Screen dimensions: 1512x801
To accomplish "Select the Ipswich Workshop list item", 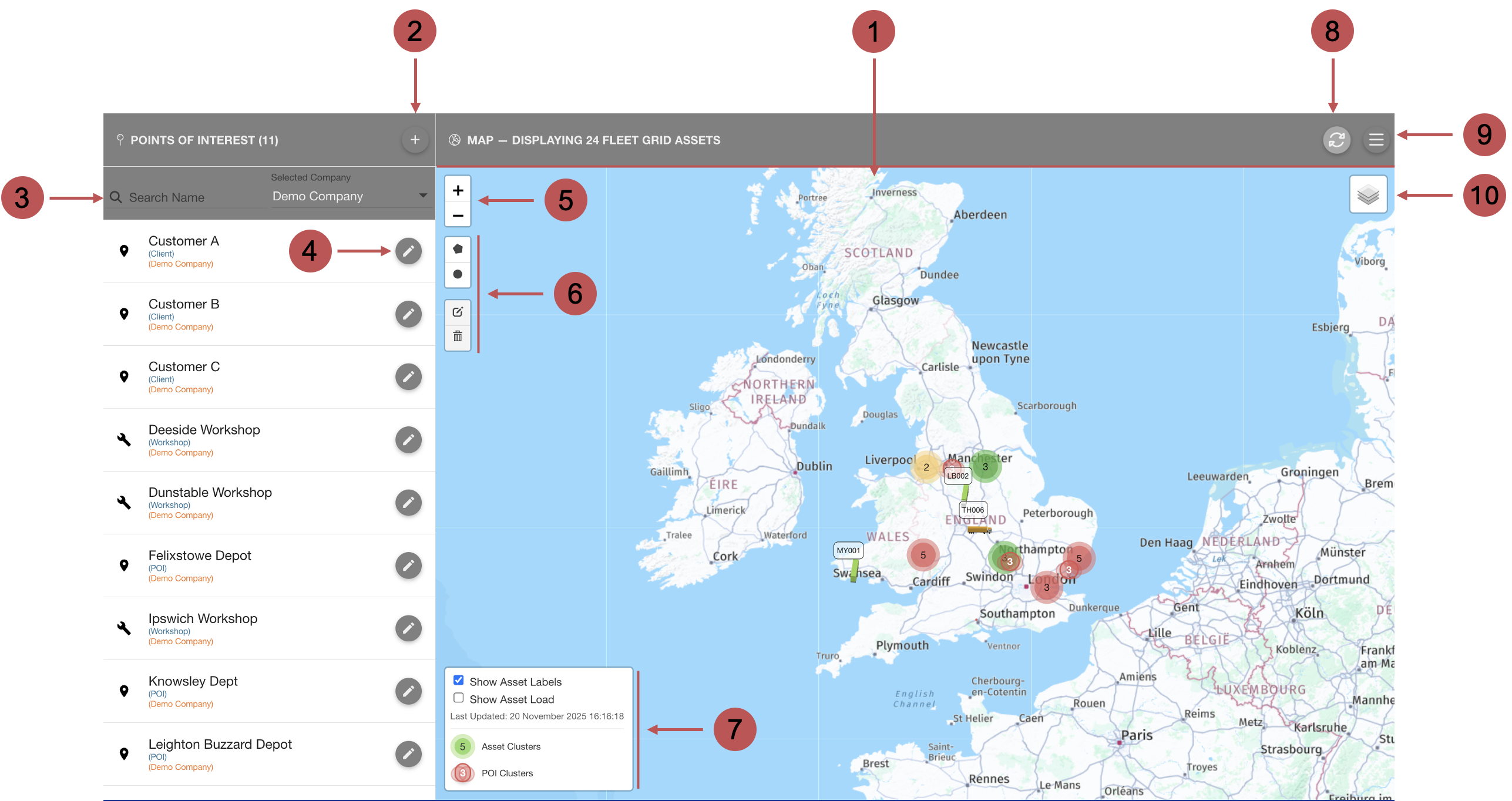I will tap(203, 619).
